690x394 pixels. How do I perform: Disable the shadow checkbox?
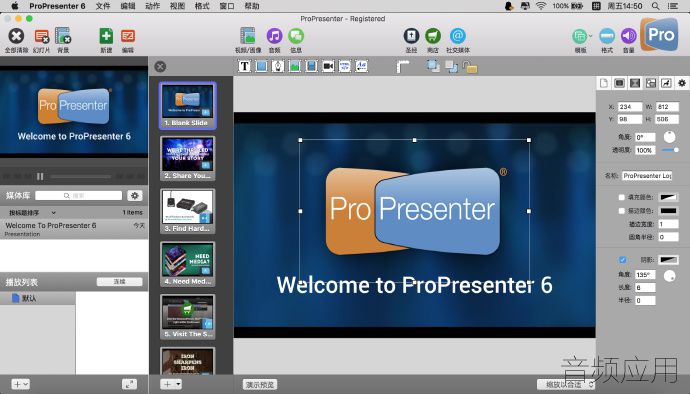pos(622,260)
